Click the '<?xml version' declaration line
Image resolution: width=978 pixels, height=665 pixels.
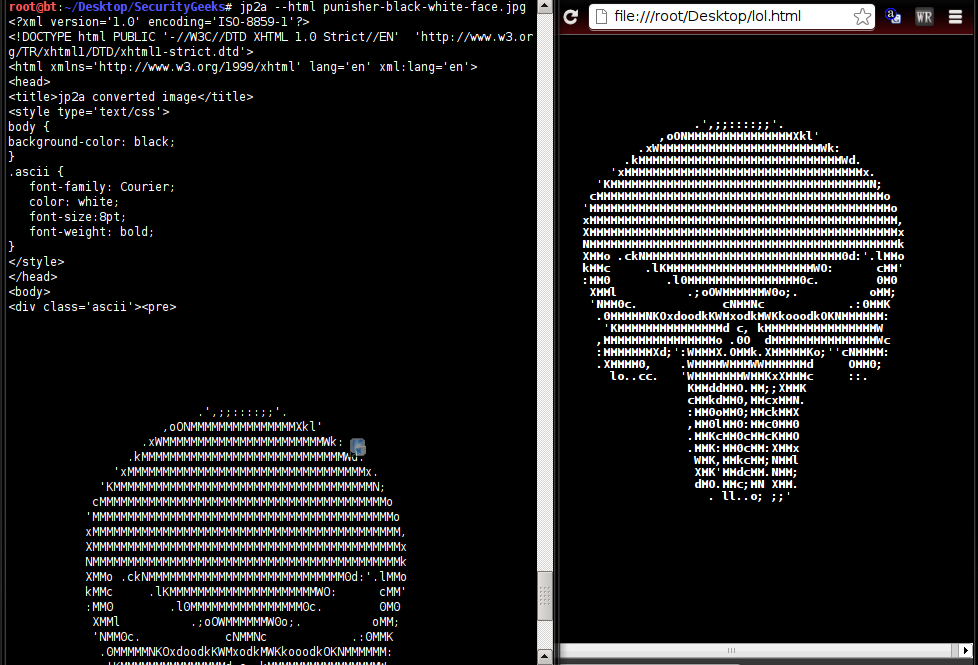tap(159, 22)
